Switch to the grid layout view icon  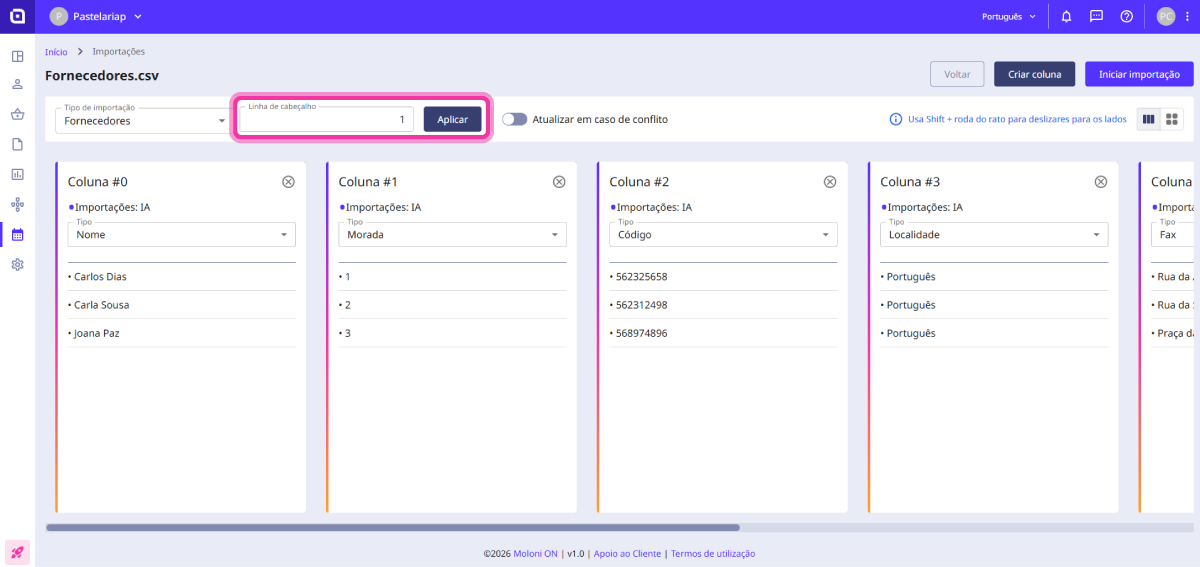[x=1172, y=119]
